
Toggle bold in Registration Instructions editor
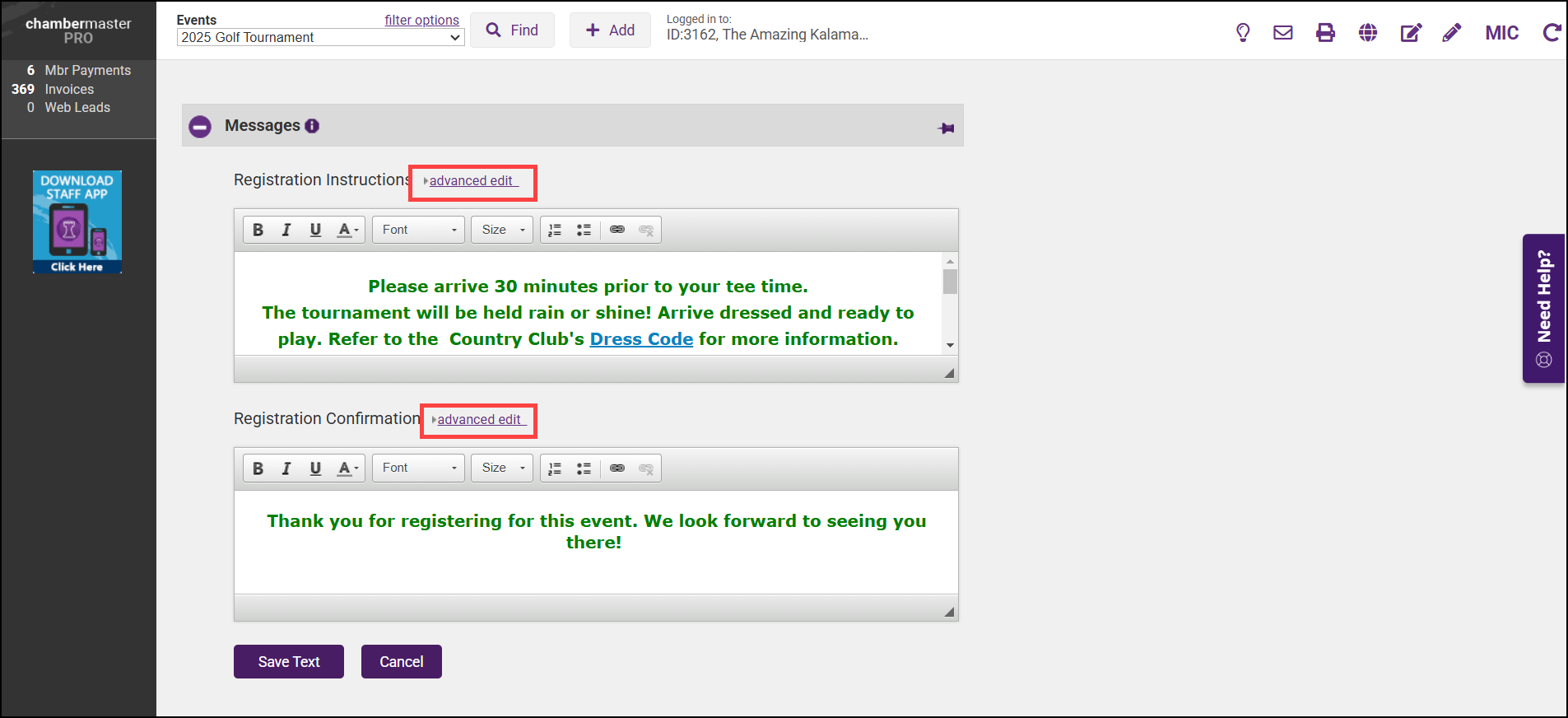(x=258, y=230)
